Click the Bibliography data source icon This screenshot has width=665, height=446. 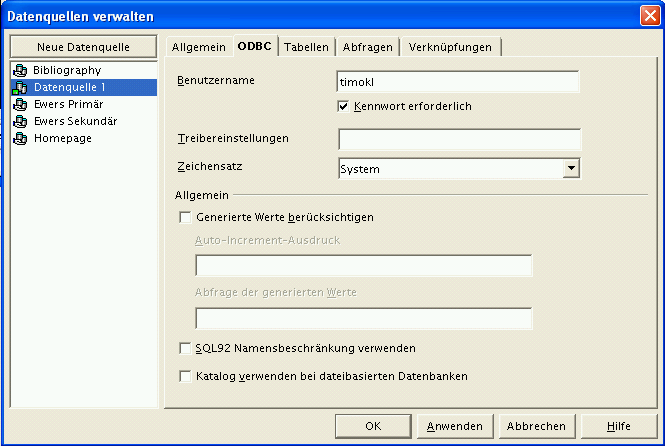20,71
